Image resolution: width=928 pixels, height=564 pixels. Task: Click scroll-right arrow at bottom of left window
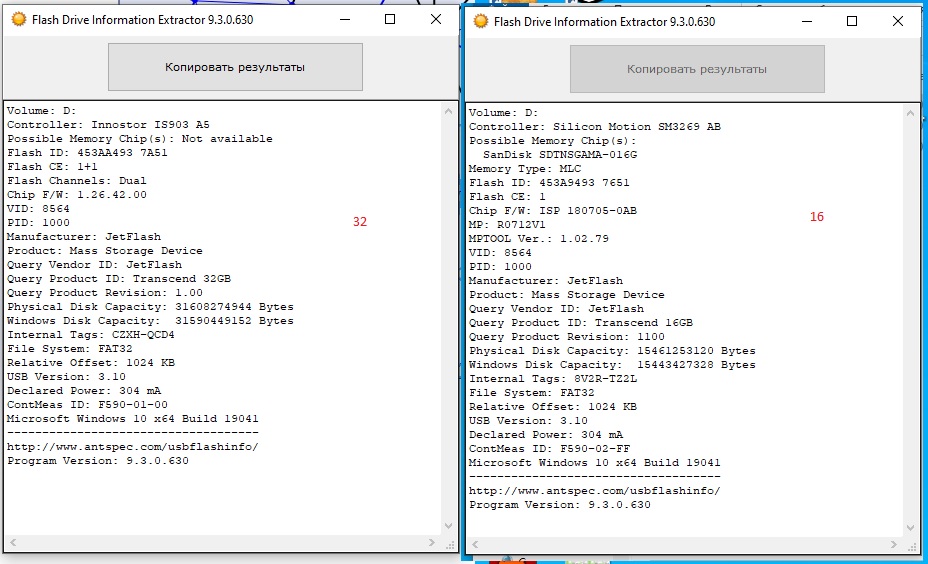click(431, 542)
